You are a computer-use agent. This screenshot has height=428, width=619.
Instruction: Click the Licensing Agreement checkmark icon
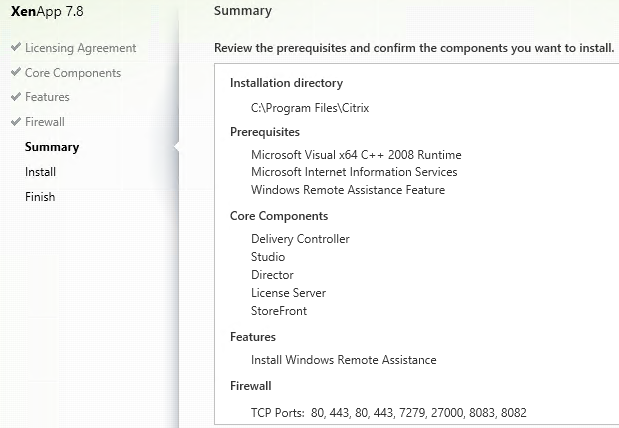16,47
